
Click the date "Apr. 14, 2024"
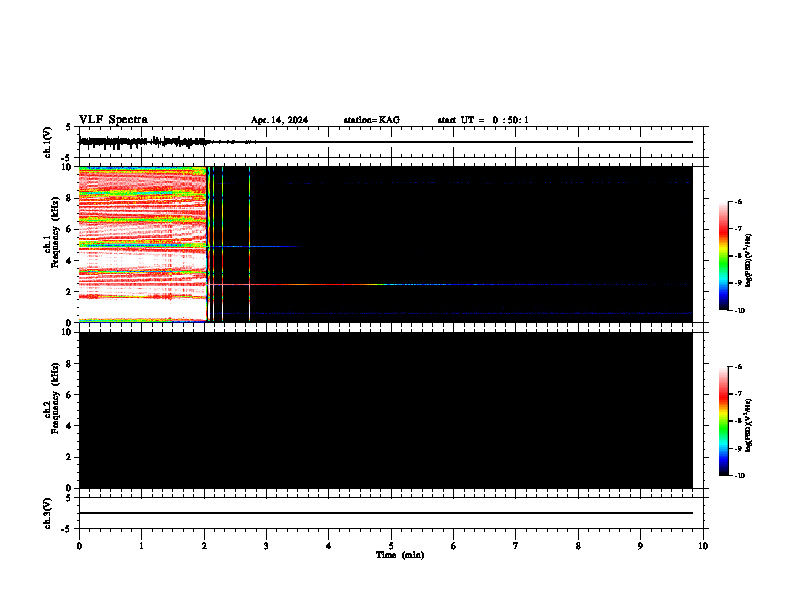point(279,120)
